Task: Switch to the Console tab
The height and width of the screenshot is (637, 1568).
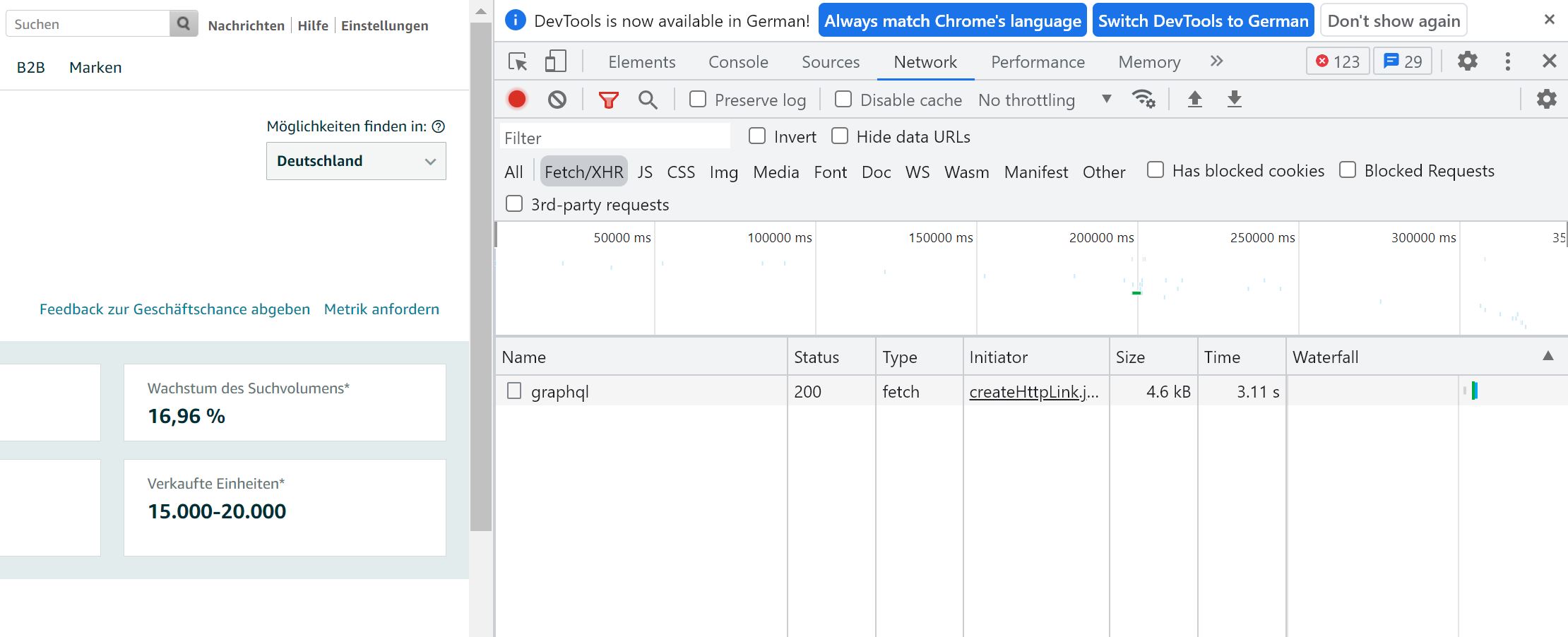Action: (x=738, y=62)
